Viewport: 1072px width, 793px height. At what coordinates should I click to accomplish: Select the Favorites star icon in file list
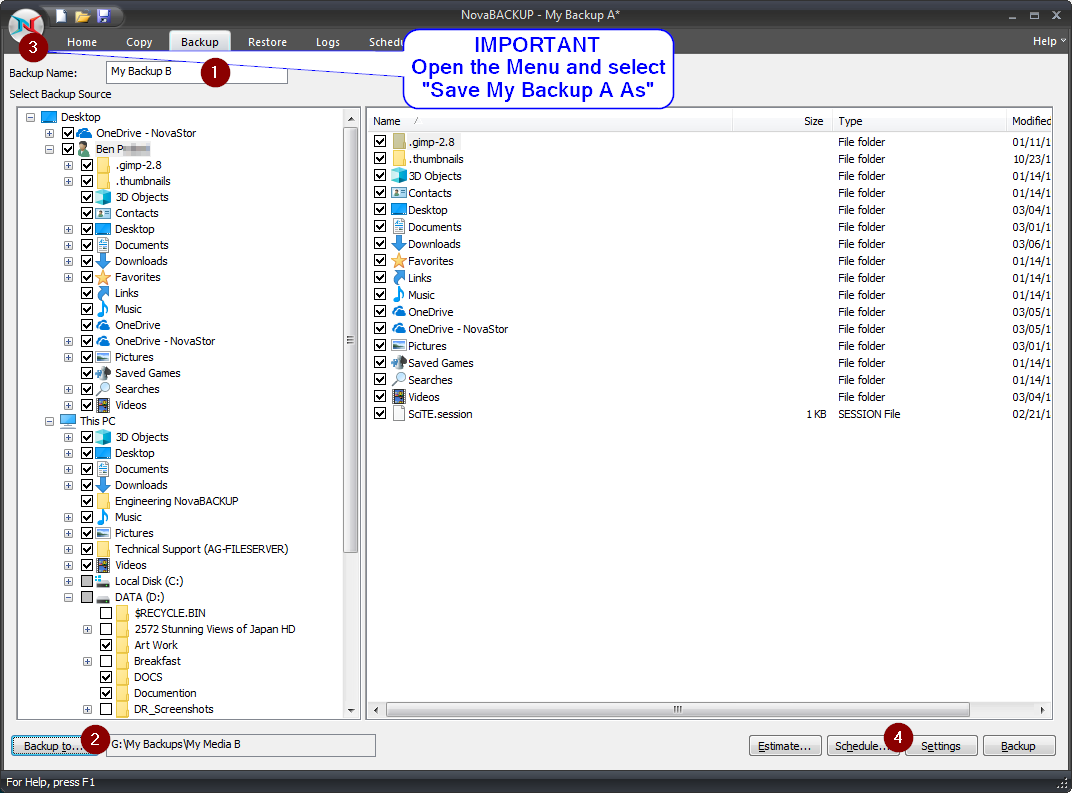399,260
